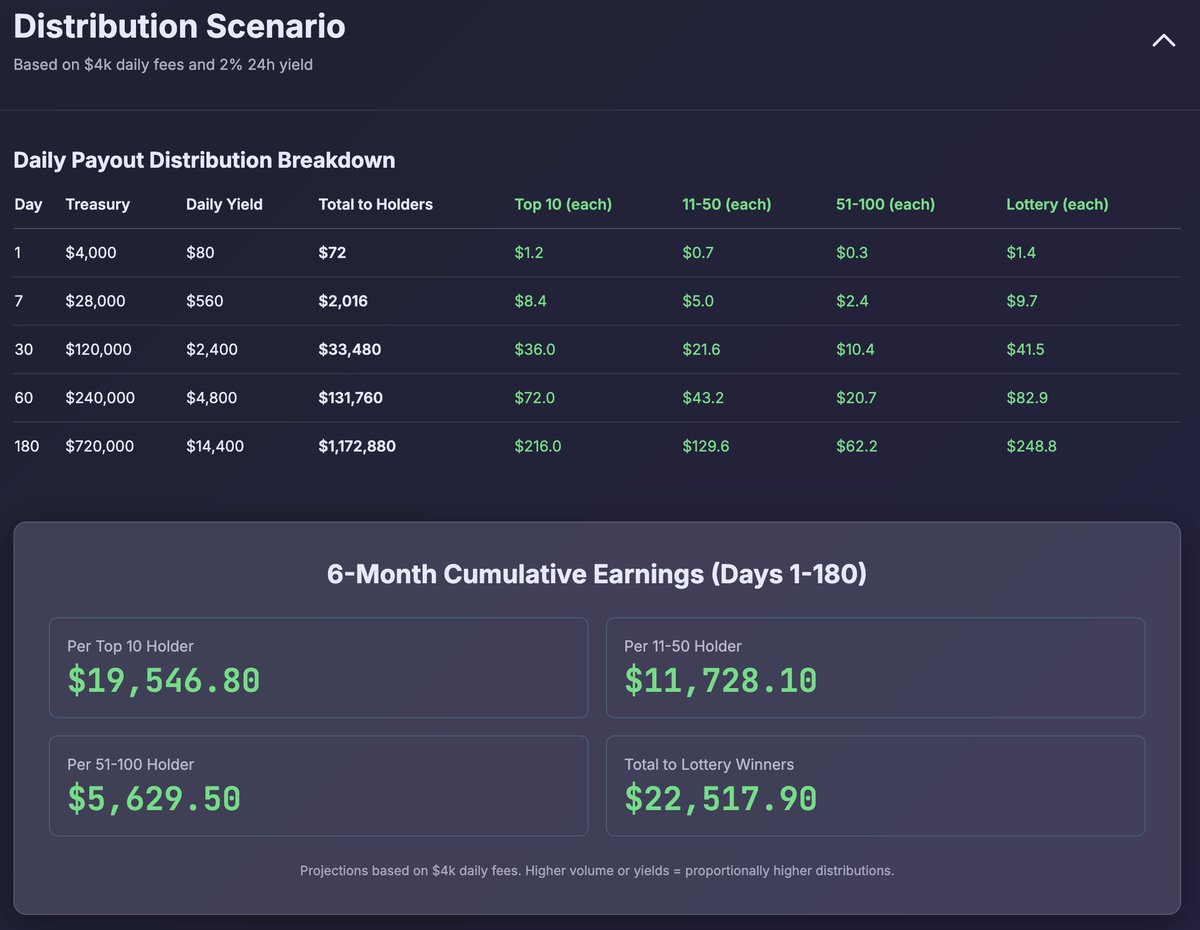This screenshot has width=1200, height=930.
Task: Select the Top 10 (each) column header
Action: [x=562, y=204]
